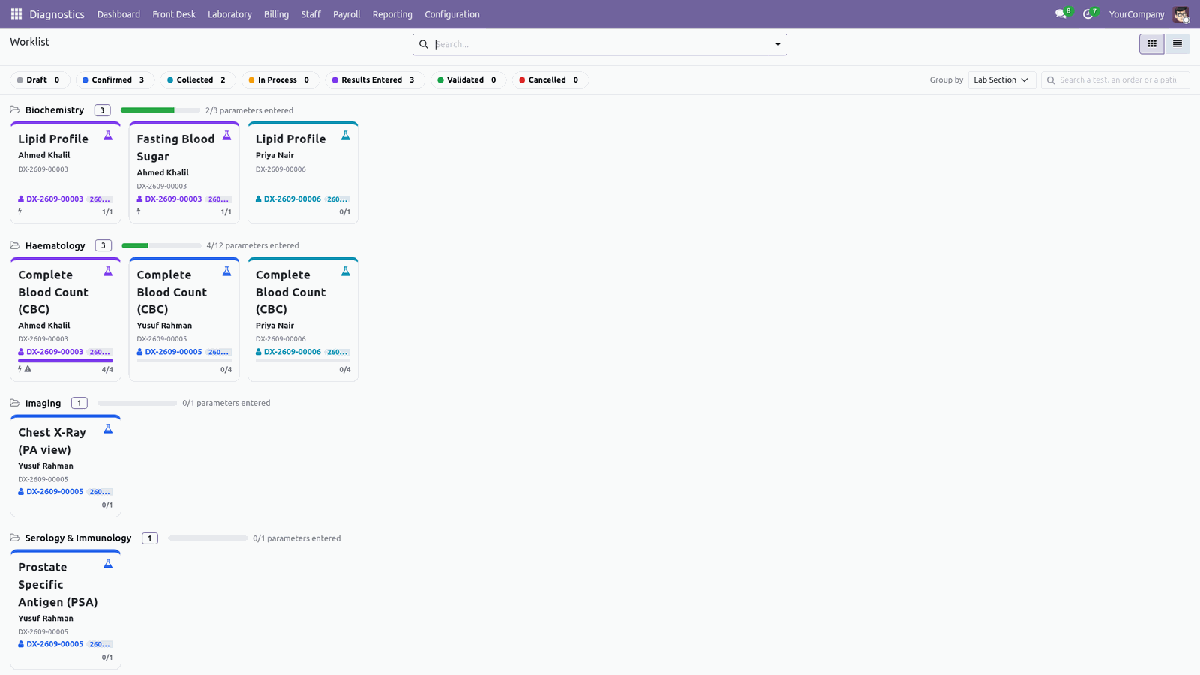Toggle the Collected status filter
The height and width of the screenshot is (675, 1200).
tap(197, 80)
